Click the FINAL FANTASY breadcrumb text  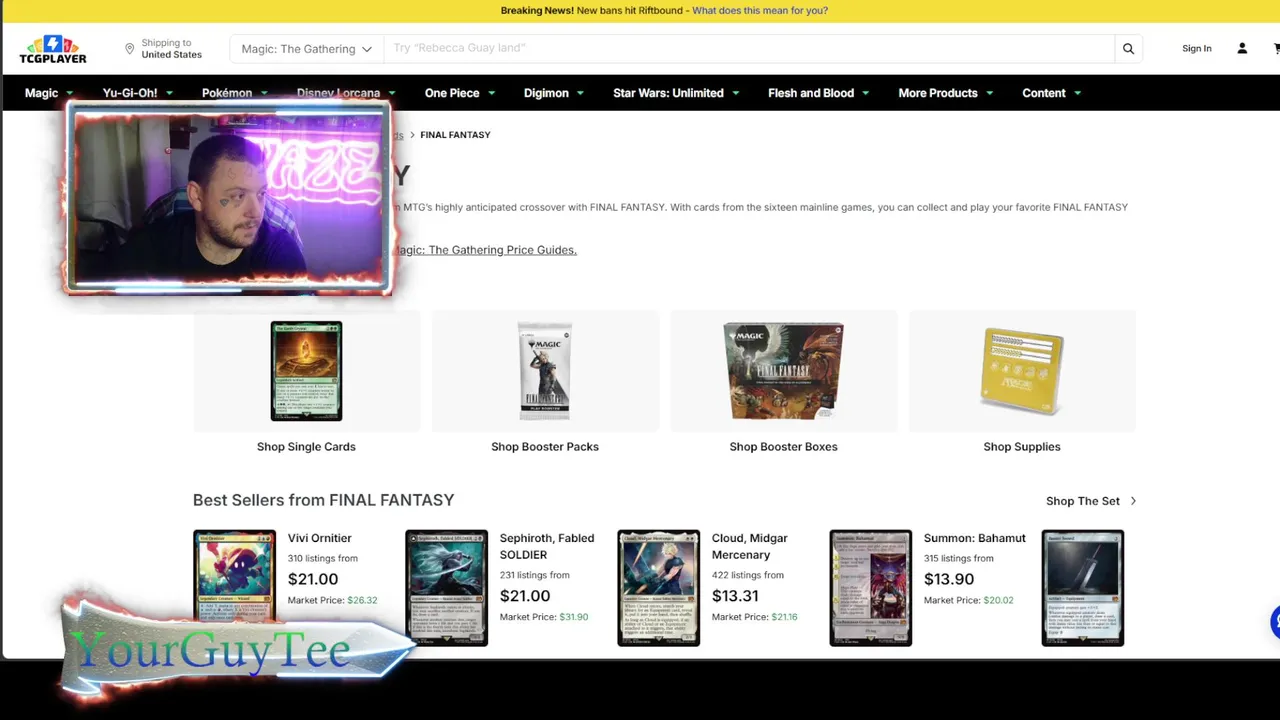[x=455, y=135]
